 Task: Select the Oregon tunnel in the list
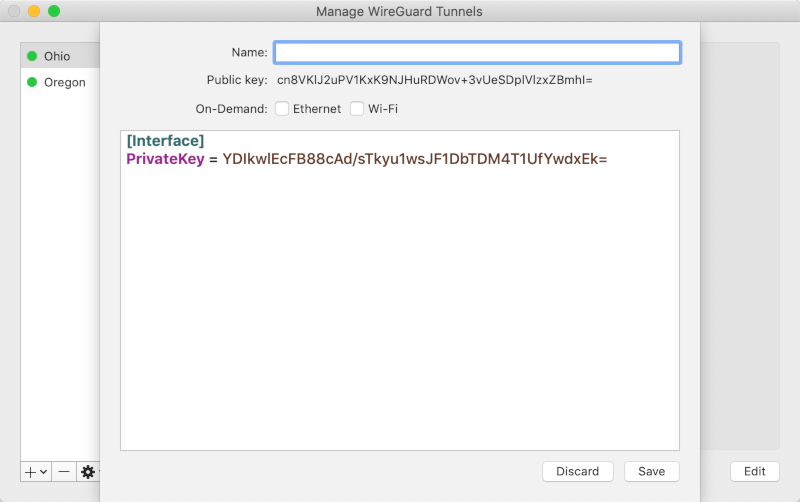(x=60, y=82)
